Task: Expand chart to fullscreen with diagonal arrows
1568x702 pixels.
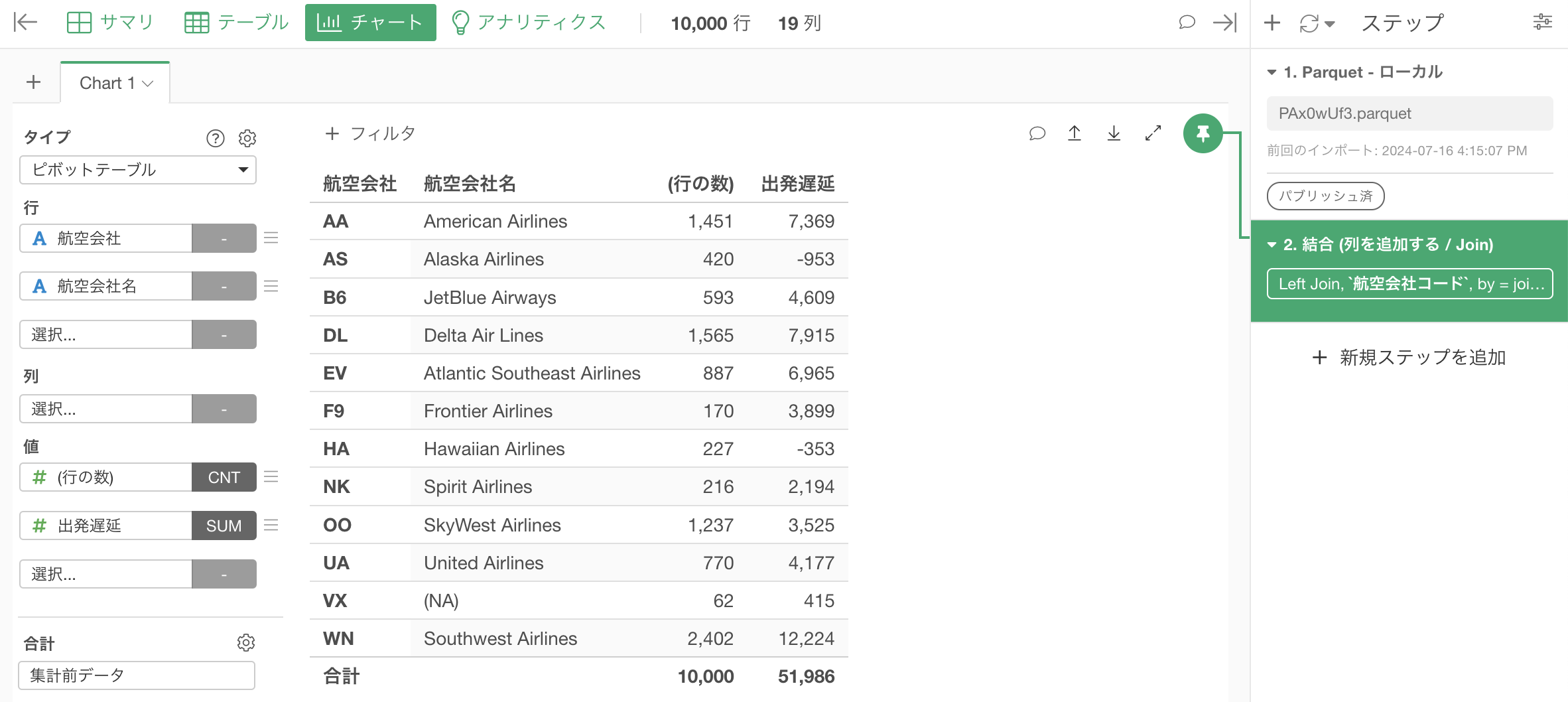Action: (1153, 133)
